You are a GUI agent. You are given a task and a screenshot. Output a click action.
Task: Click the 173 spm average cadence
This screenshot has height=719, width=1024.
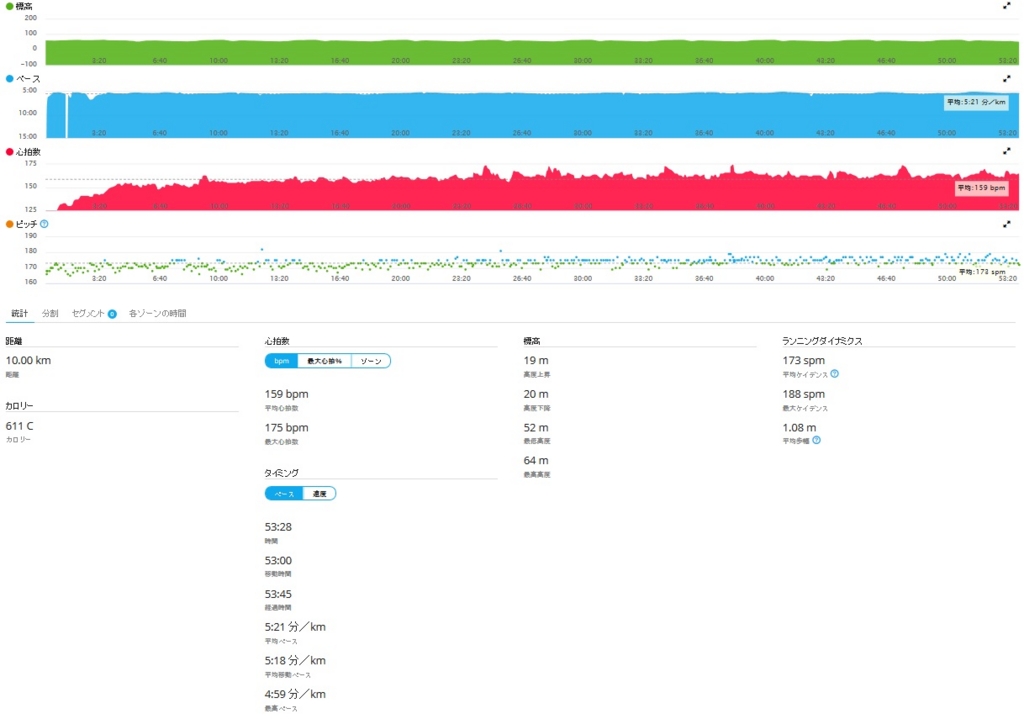point(804,360)
